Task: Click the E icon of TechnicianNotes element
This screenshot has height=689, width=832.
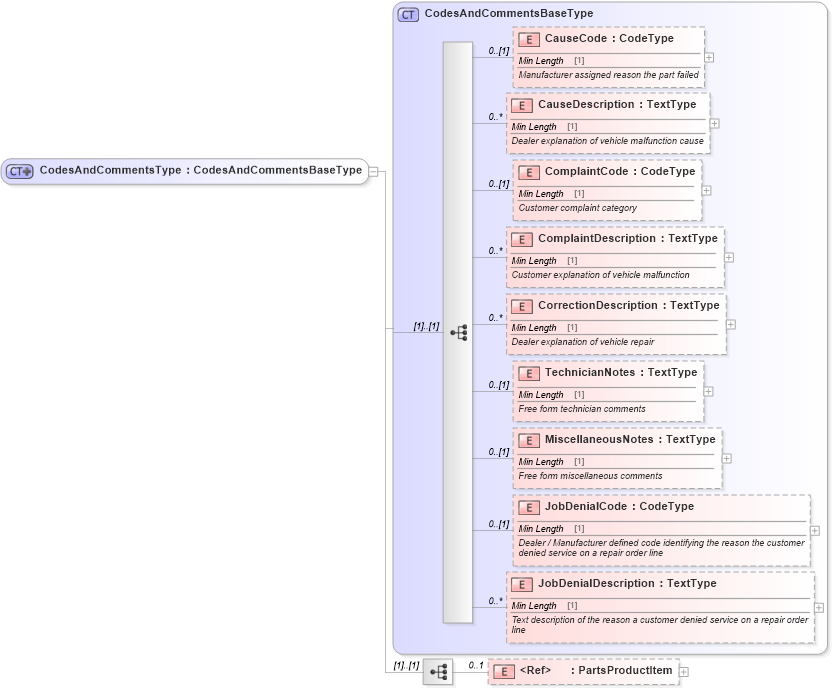Action: [527, 373]
